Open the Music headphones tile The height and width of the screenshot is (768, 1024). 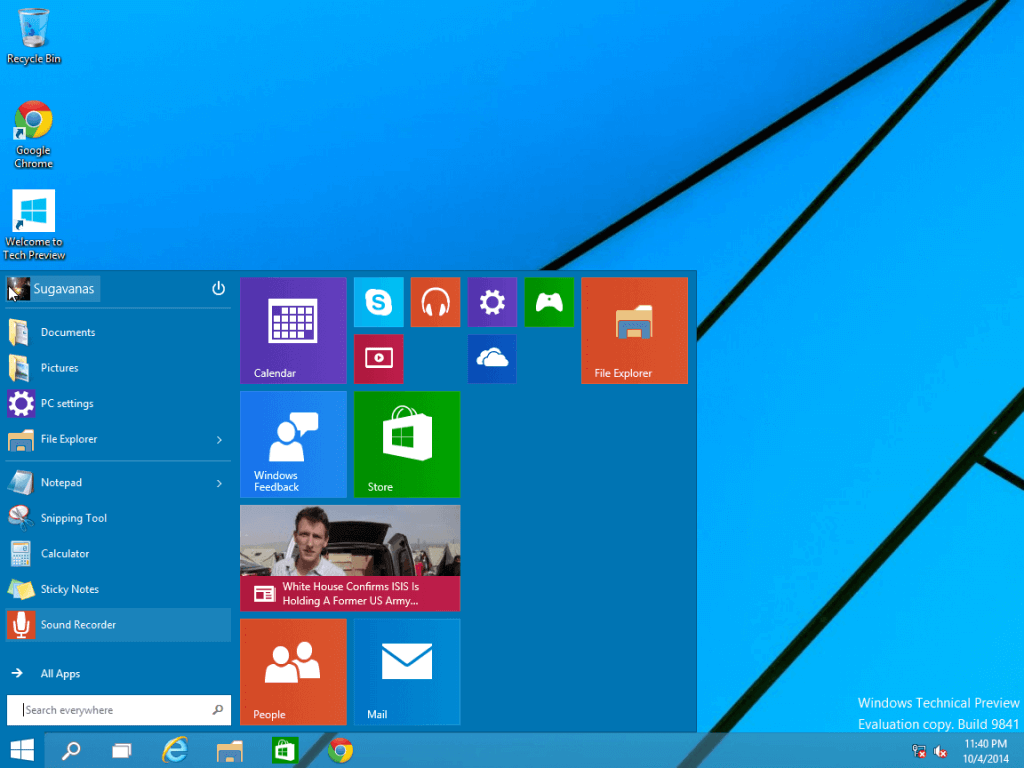click(x=436, y=302)
